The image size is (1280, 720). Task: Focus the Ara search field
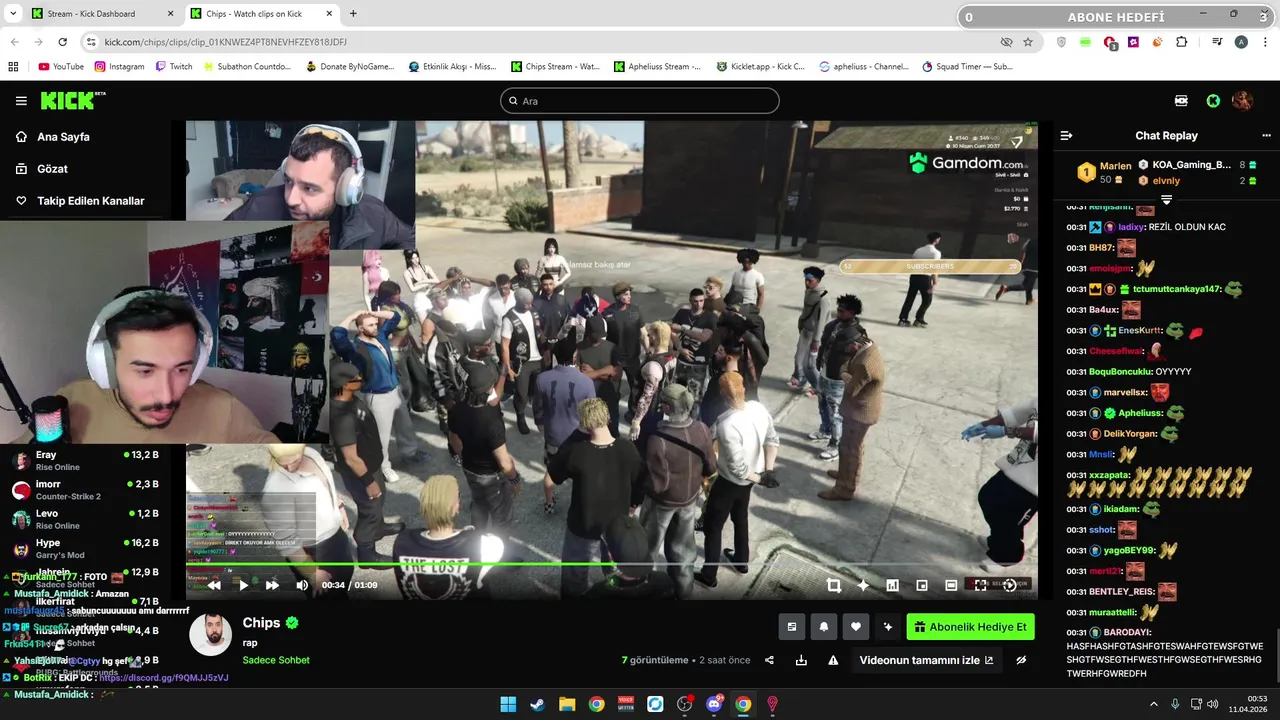pos(640,101)
